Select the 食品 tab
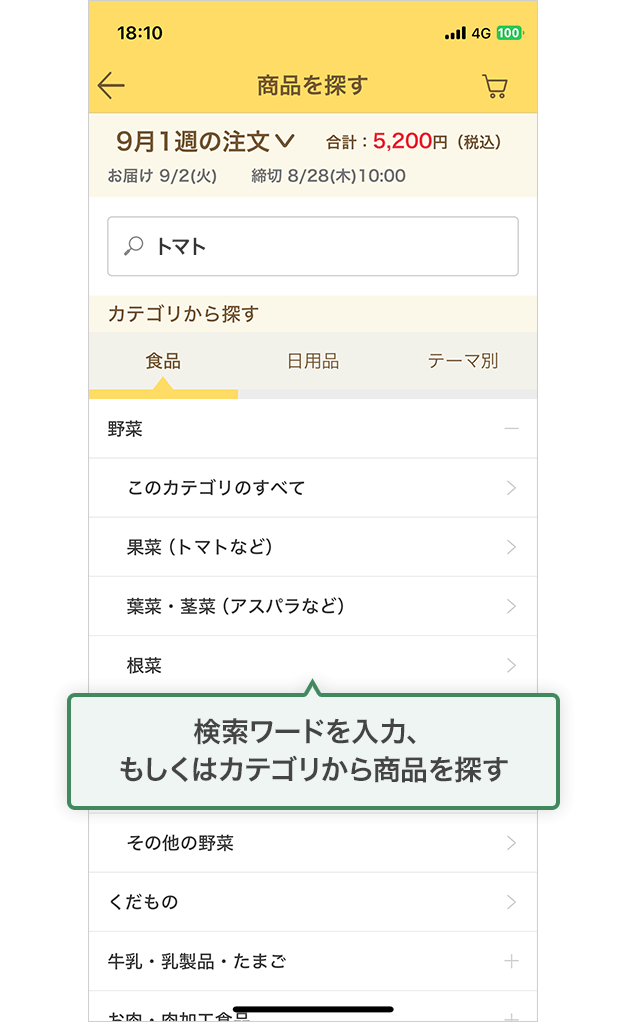The height and width of the screenshot is (1022, 626). click(x=163, y=361)
